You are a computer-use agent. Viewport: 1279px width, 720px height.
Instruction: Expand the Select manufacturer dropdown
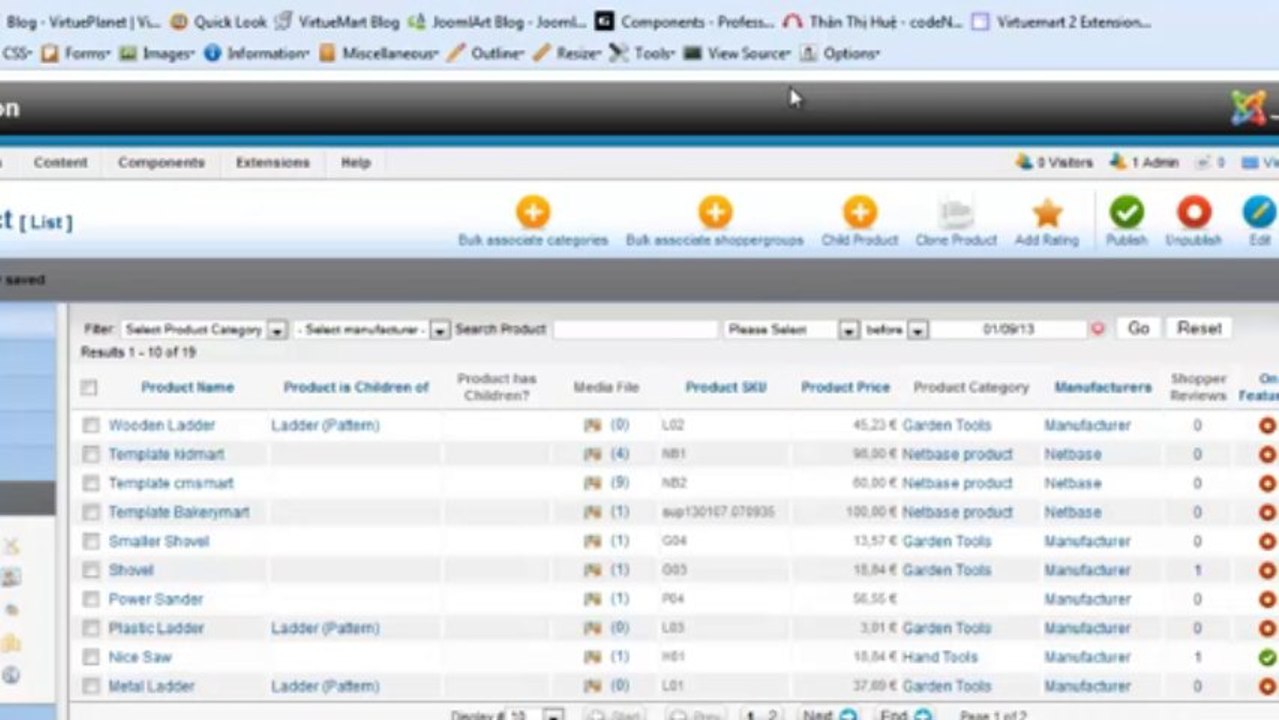[x=372, y=329]
